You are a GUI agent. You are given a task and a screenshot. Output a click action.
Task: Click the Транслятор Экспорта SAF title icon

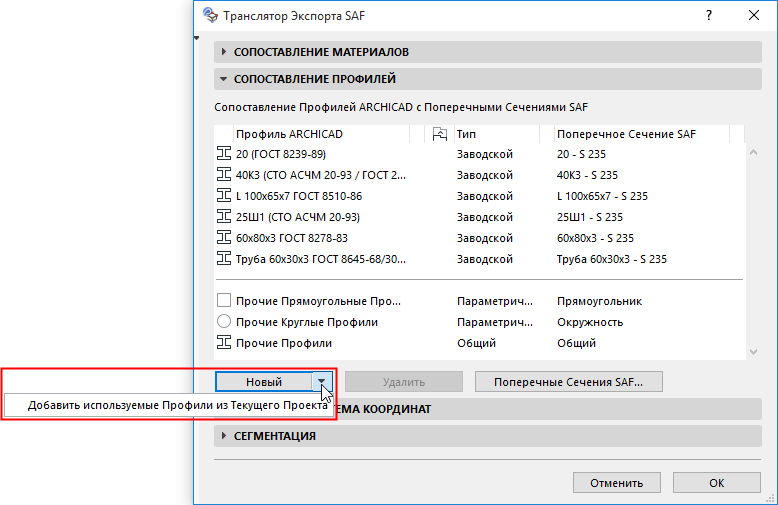click(210, 15)
